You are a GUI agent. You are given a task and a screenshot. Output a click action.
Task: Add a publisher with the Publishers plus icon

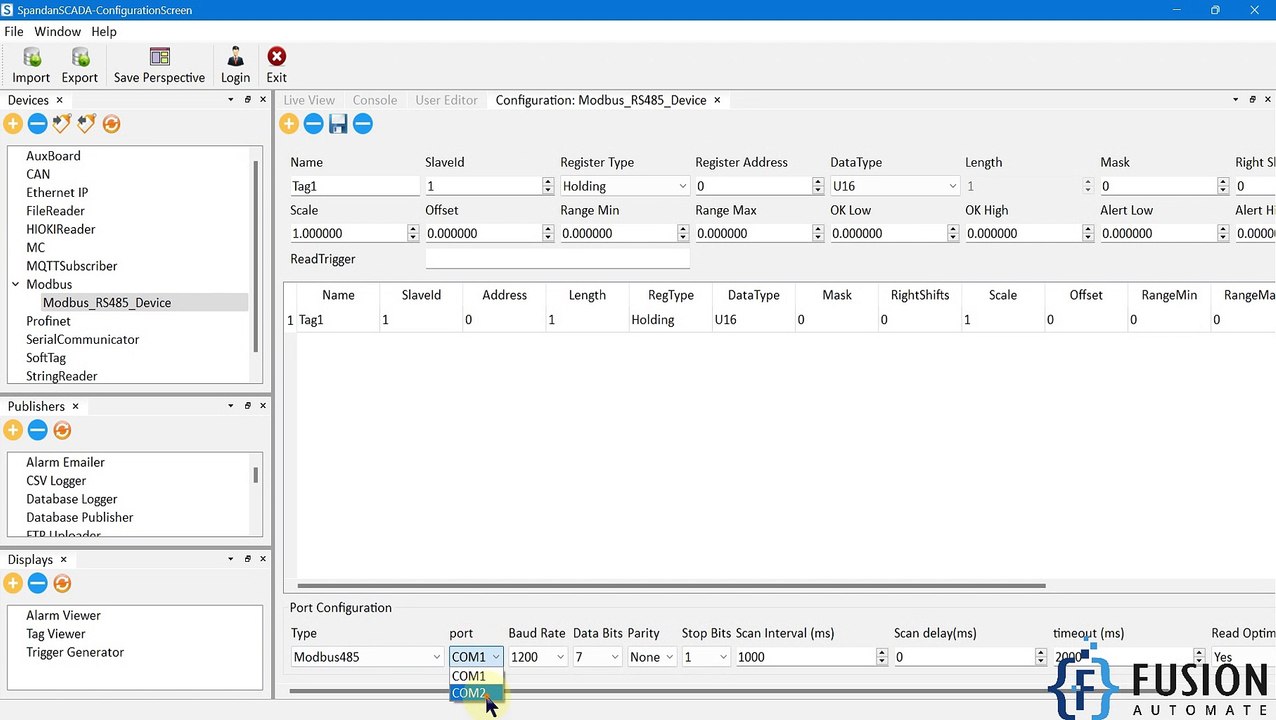coord(13,430)
